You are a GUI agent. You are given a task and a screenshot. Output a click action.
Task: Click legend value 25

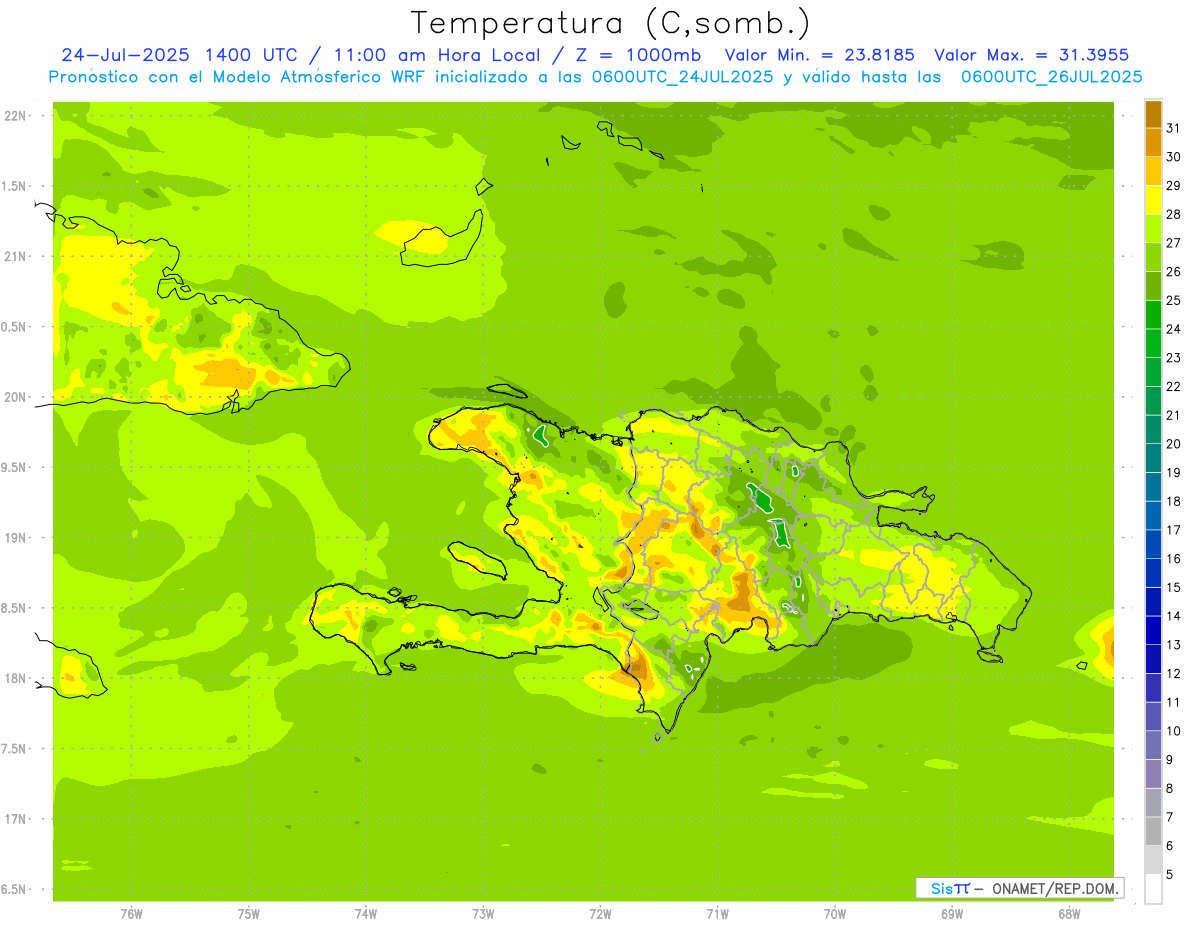point(1174,300)
